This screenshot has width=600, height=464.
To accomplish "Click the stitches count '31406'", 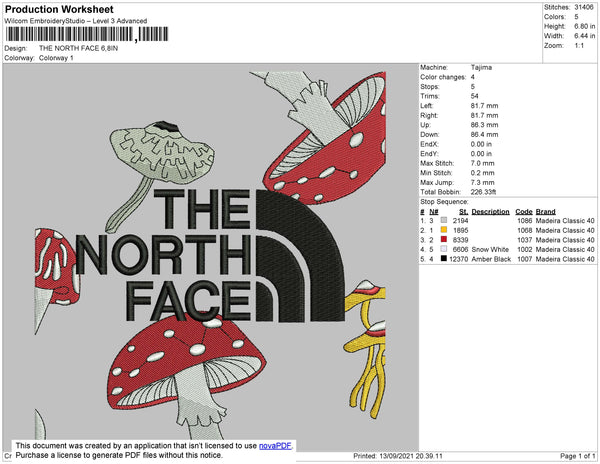I will pos(584,7).
